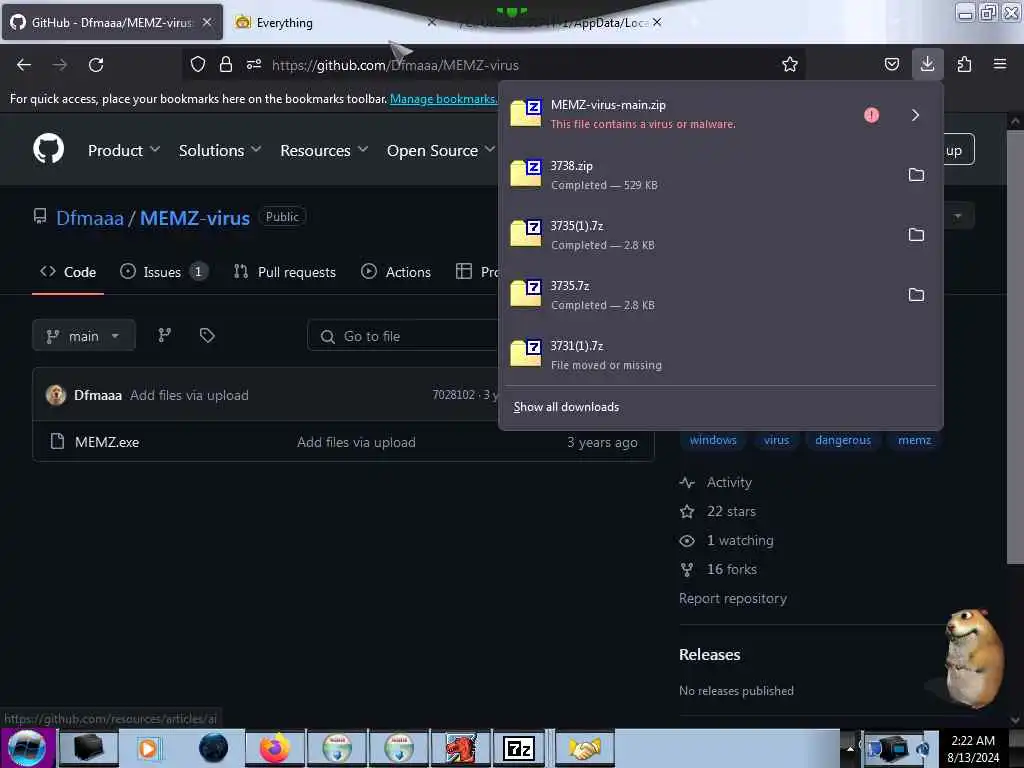Screen dimensions: 1024x768
Task: Click the 3731(1).7z download entry
Action: pyautogui.click(x=720, y=355)
